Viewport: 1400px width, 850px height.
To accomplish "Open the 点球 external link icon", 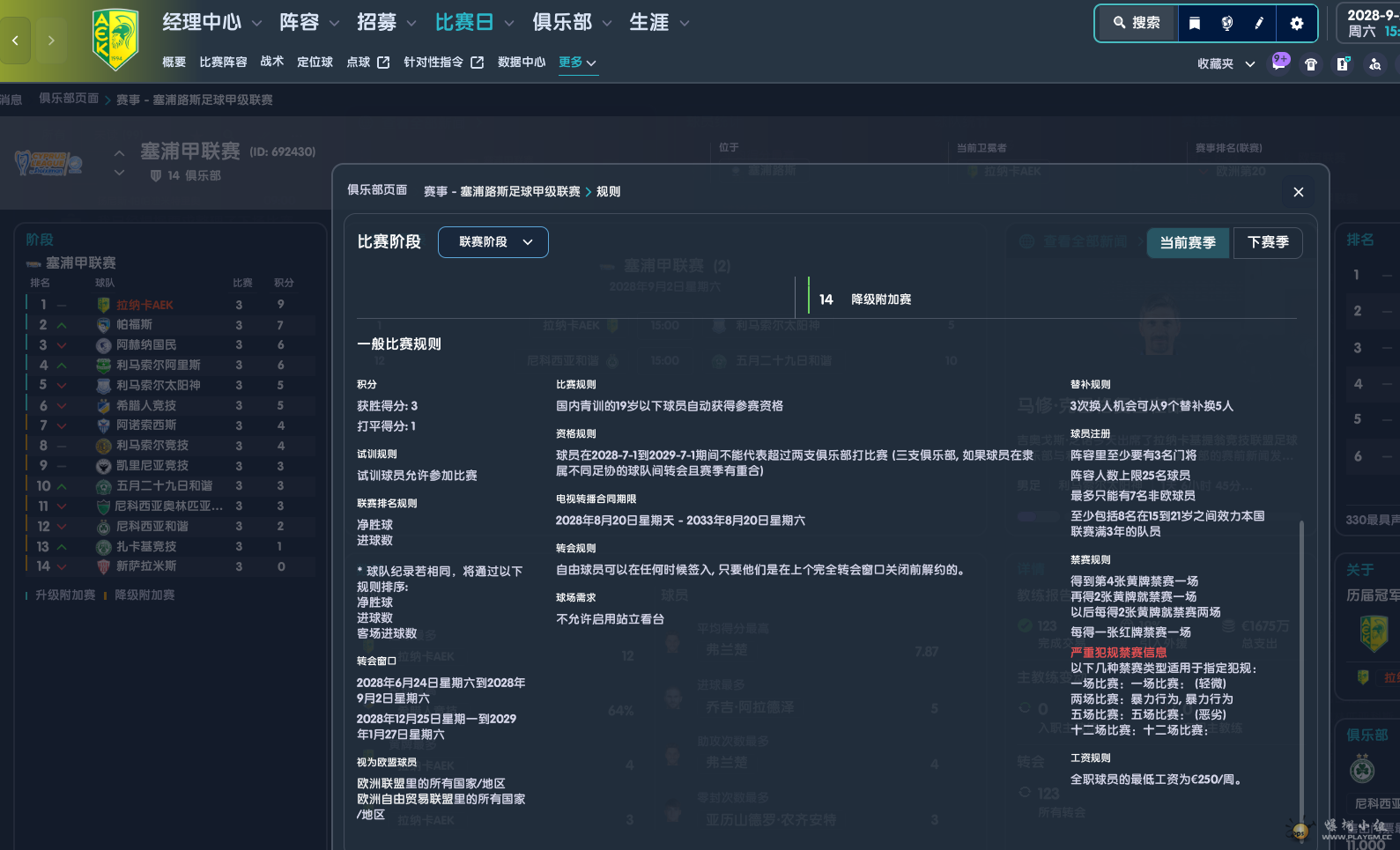I will [383, 63].
